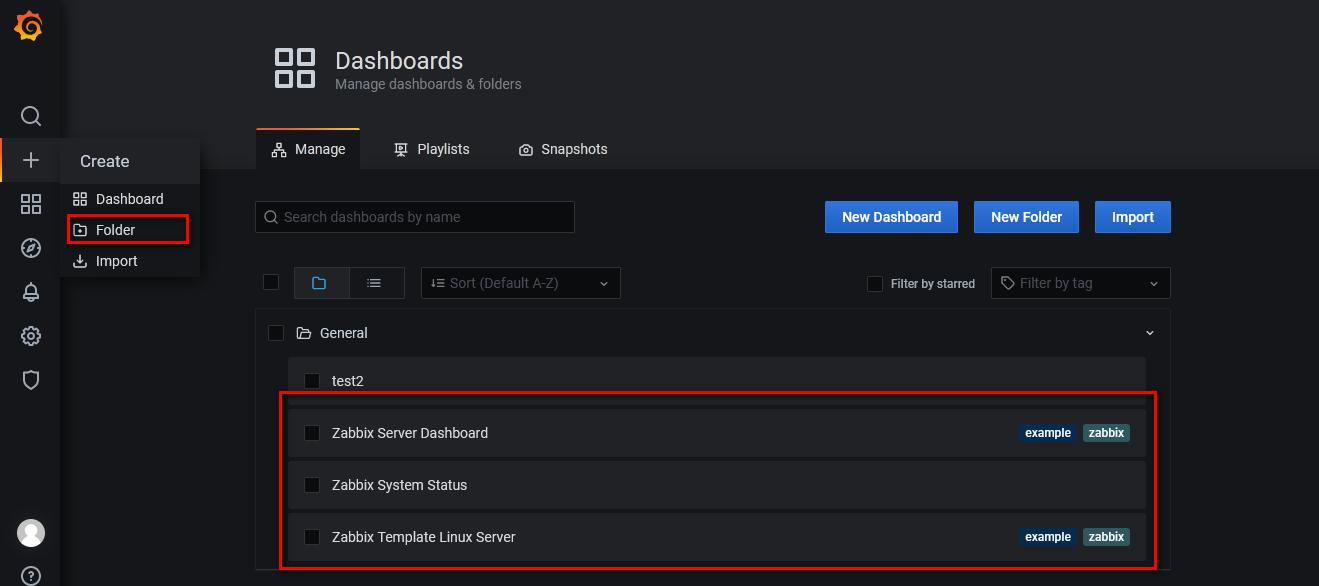1319x586 pixels.
Task: Open the Filter by tag dropdown
Action: coord(1080,283)
